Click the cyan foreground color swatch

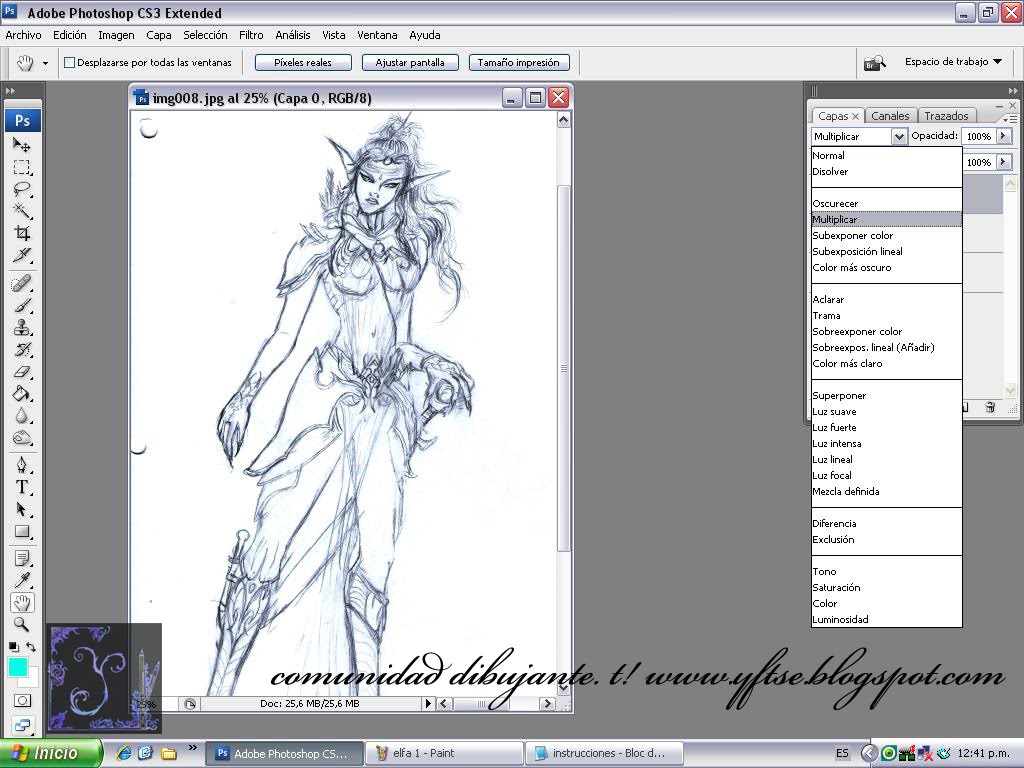[17, 667]
